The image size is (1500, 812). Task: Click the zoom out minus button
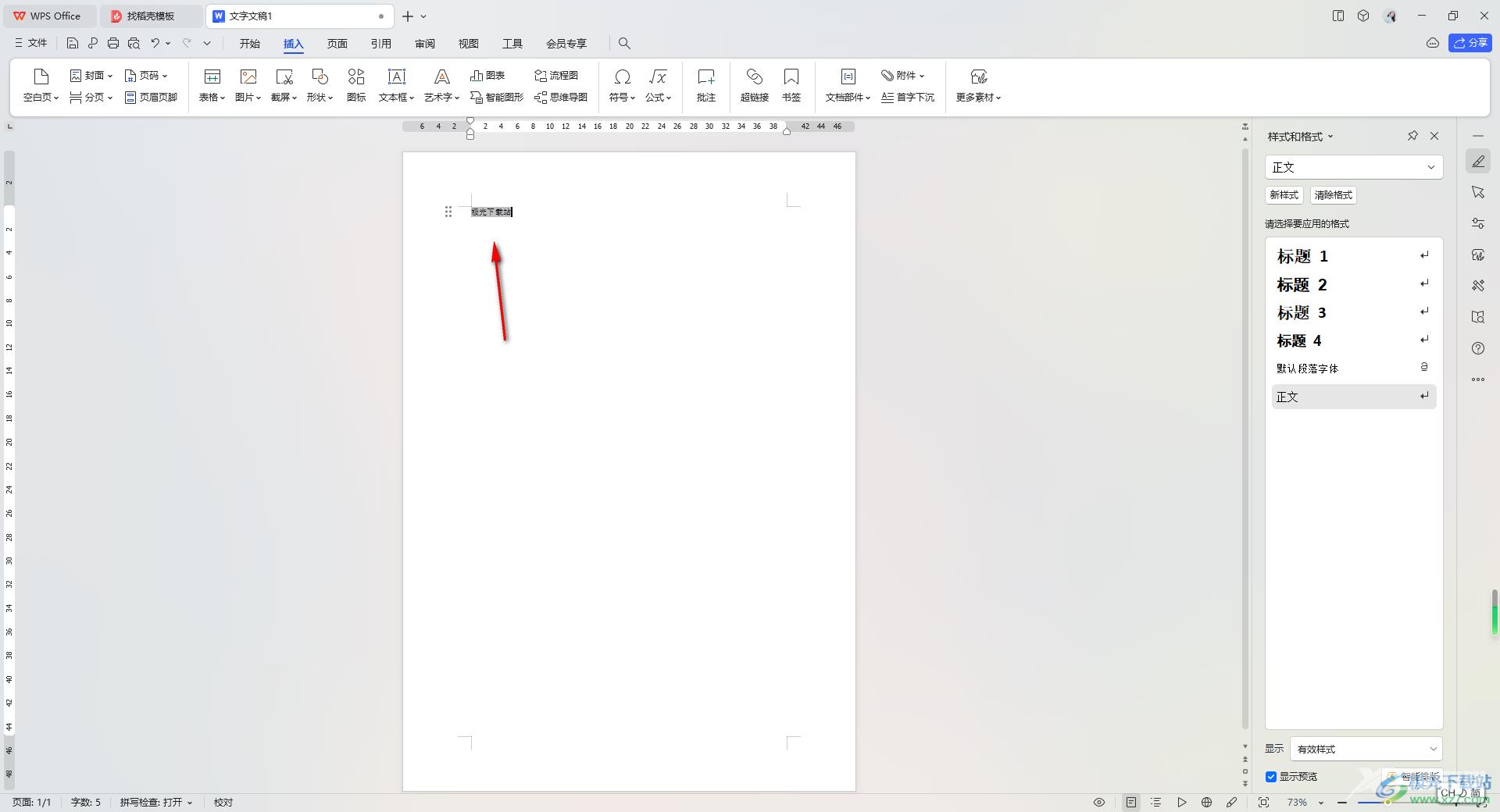[x=1342, y=803]
